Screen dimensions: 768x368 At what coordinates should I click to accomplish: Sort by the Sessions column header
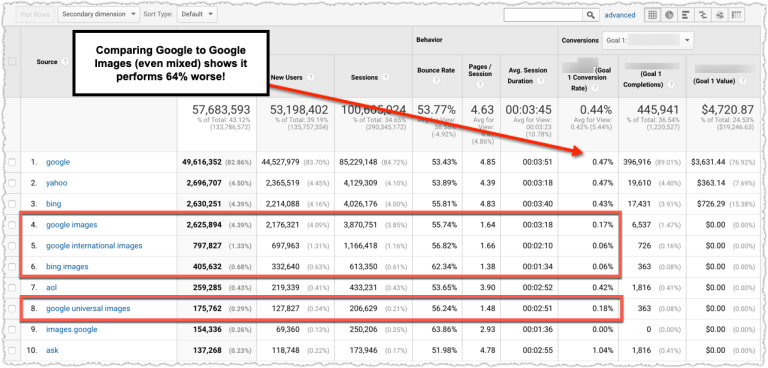(364, 77)
